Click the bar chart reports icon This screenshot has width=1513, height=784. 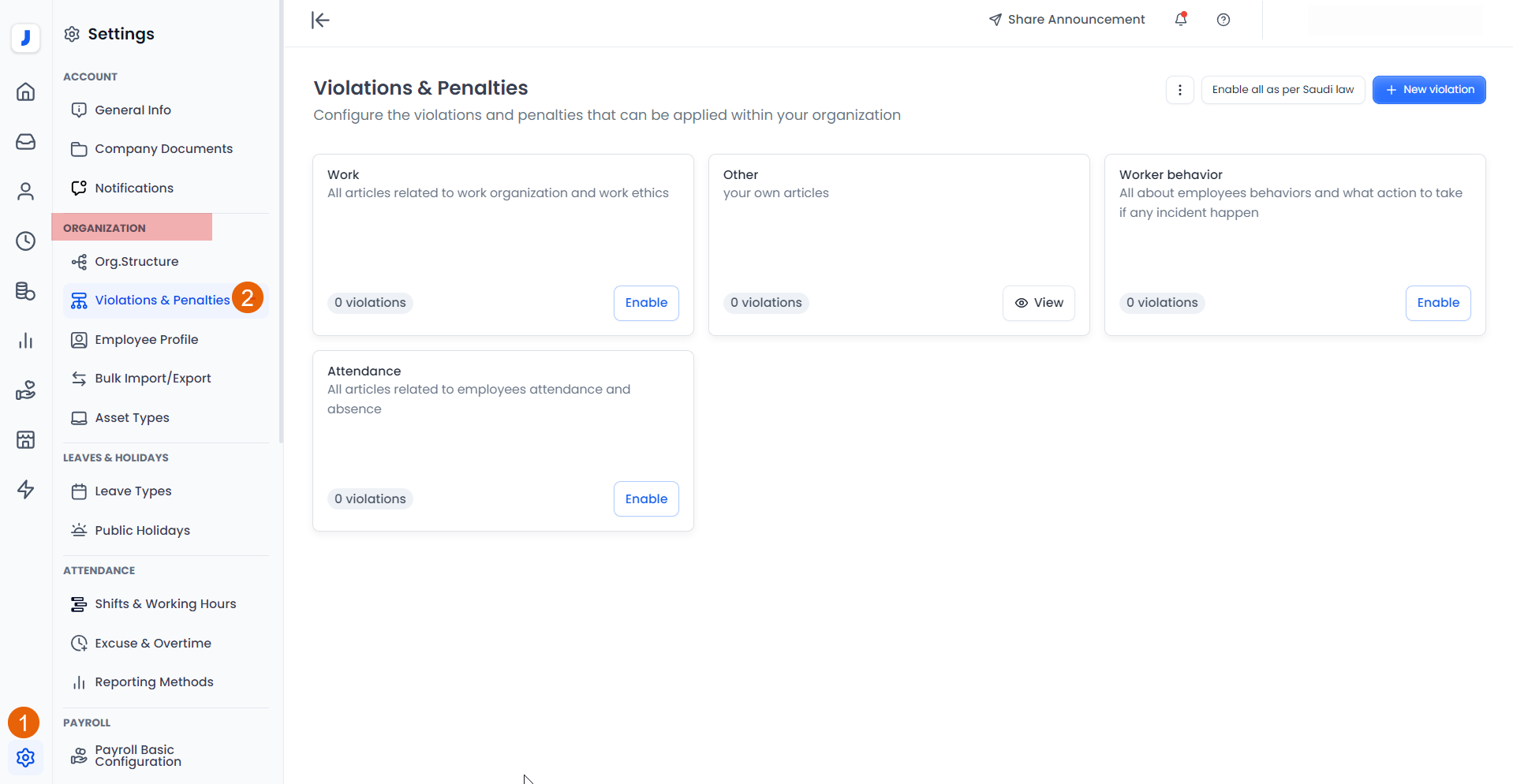tap(25, 341)
